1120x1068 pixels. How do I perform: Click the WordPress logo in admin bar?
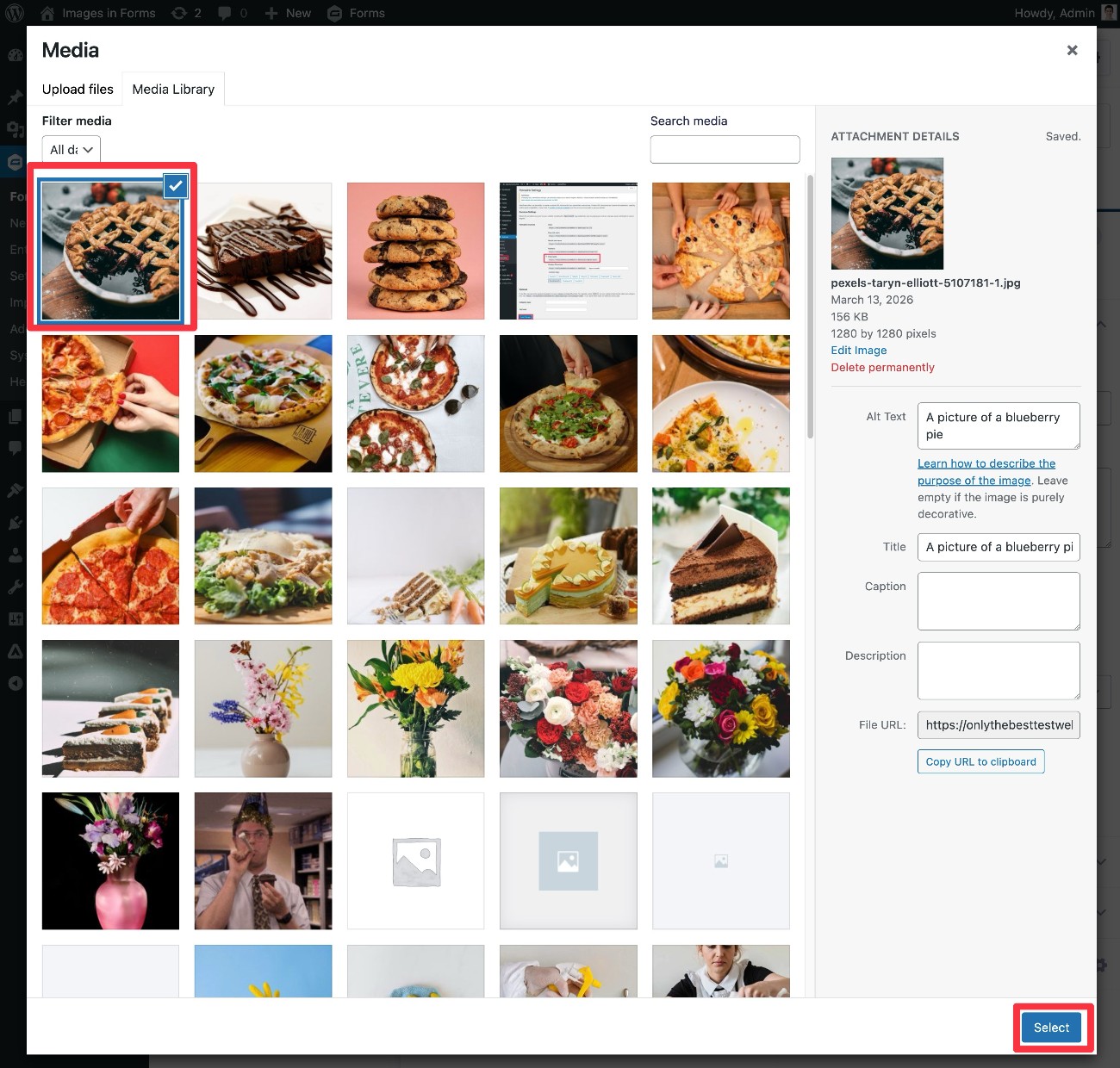point(14,13)
